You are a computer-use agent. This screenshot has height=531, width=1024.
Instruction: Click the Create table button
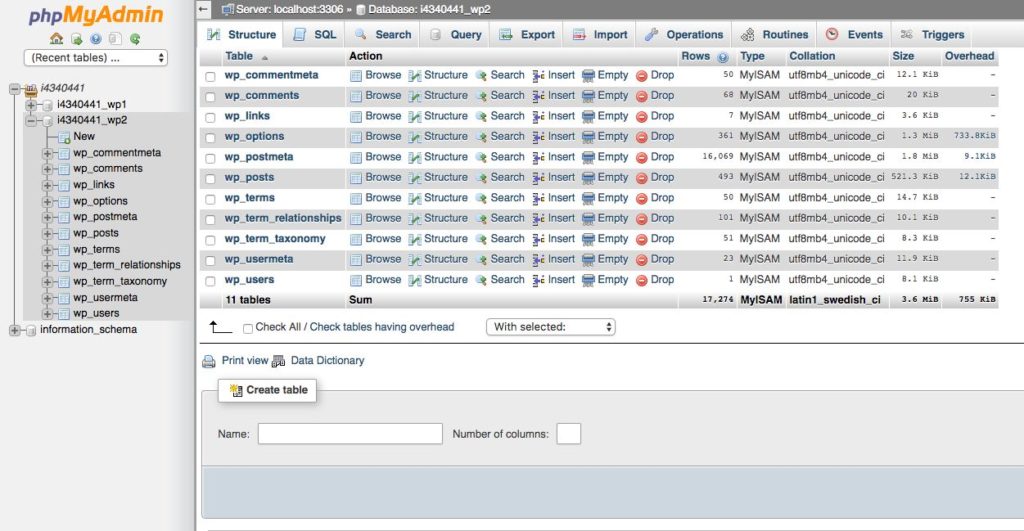(x=268, y=390)
